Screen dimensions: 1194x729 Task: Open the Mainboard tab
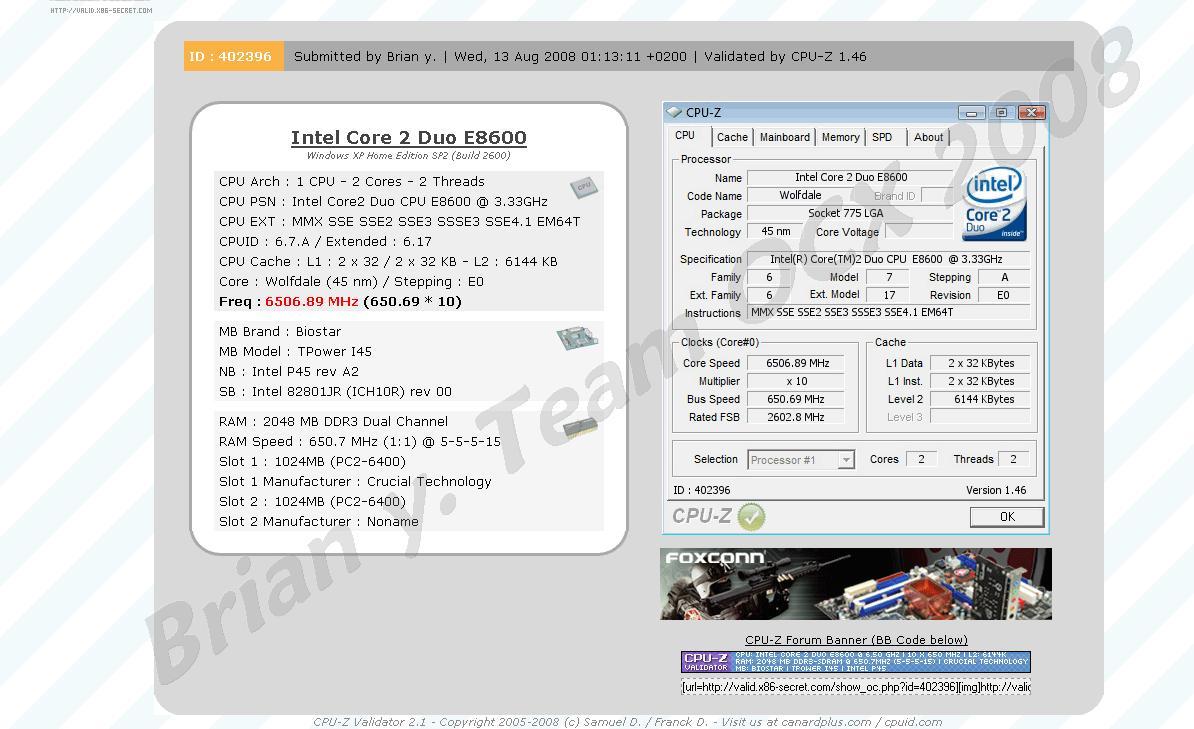pos(784,137)
